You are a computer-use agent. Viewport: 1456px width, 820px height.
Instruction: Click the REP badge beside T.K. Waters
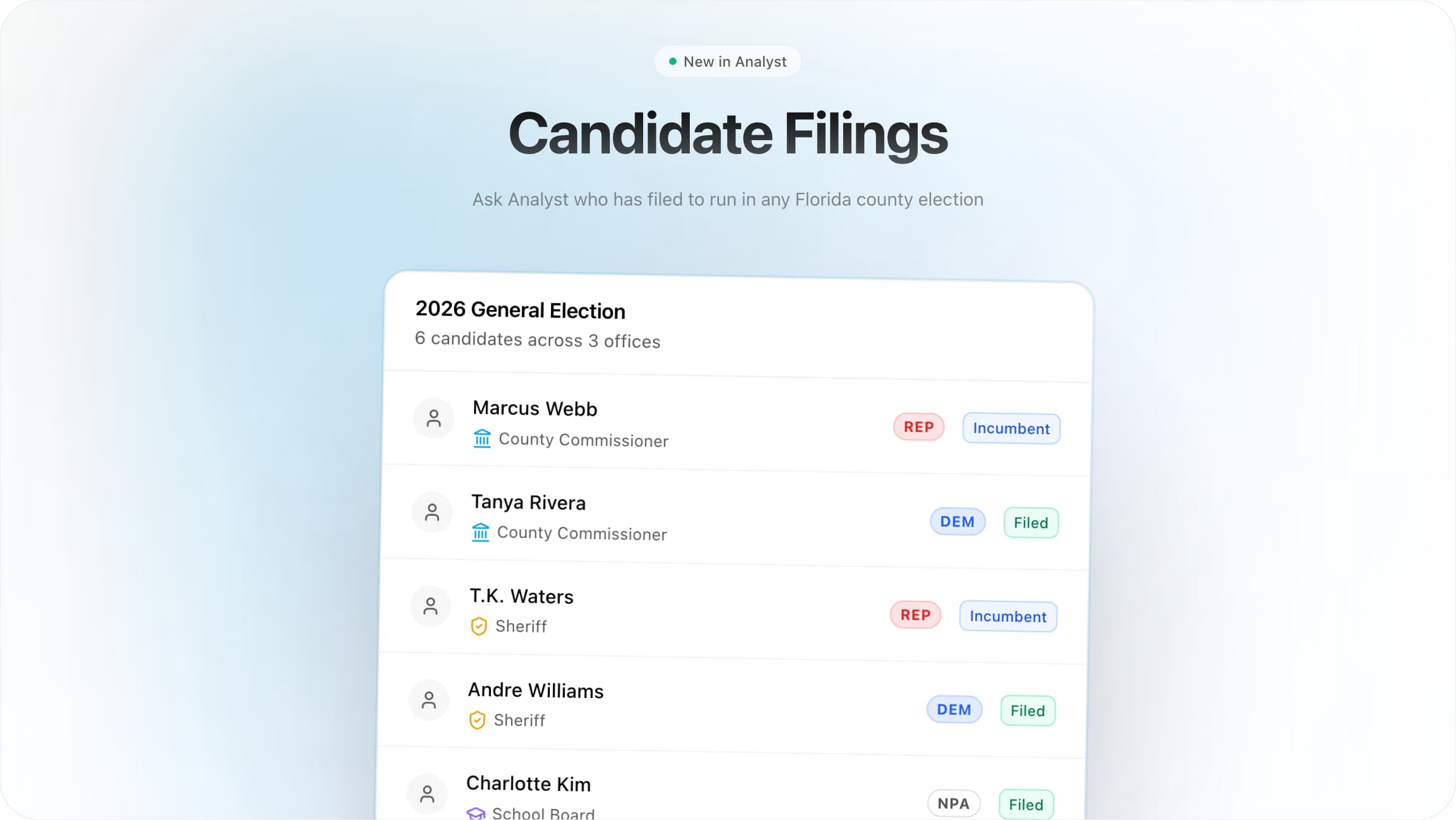tap(915, 614)
